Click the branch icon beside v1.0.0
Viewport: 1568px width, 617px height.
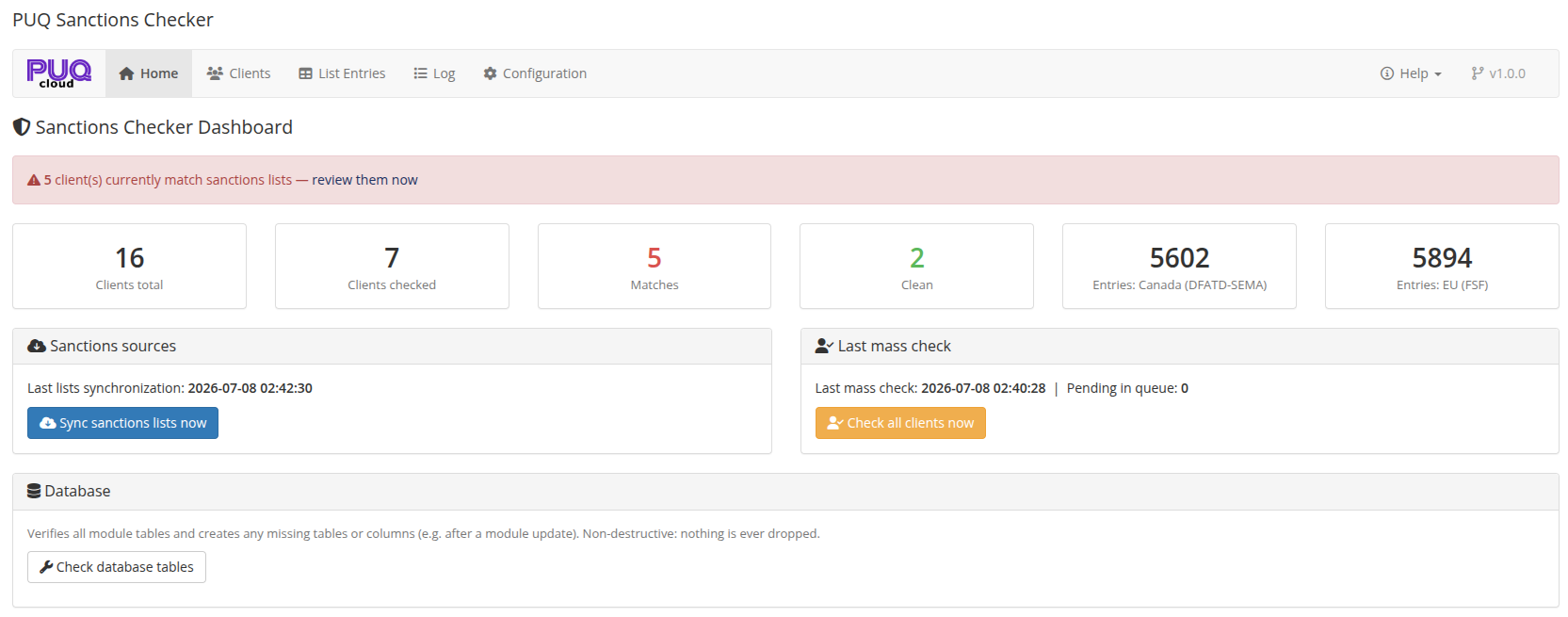(x=1478, y=73)
